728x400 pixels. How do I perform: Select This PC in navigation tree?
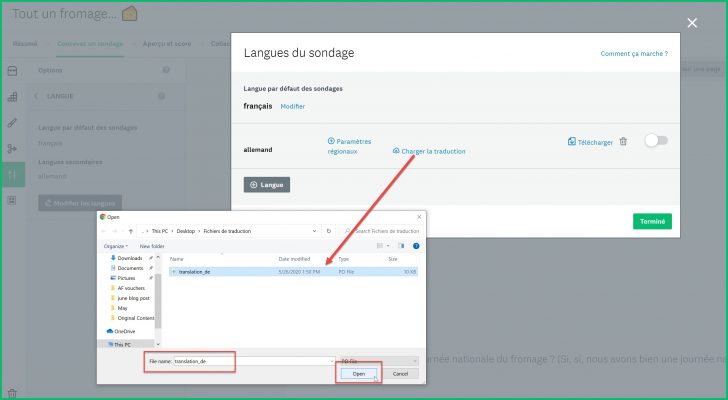click(123, 343)
